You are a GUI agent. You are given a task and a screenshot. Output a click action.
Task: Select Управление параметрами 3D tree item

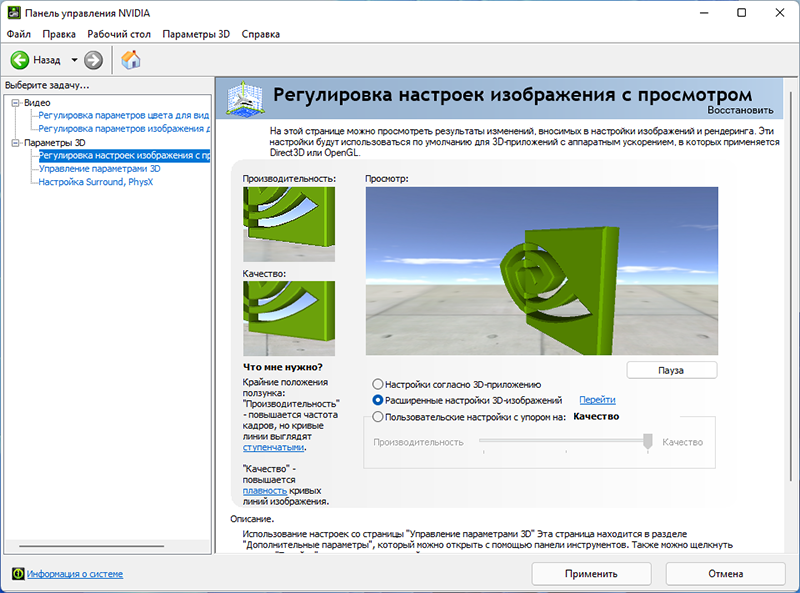pos(99,168)
